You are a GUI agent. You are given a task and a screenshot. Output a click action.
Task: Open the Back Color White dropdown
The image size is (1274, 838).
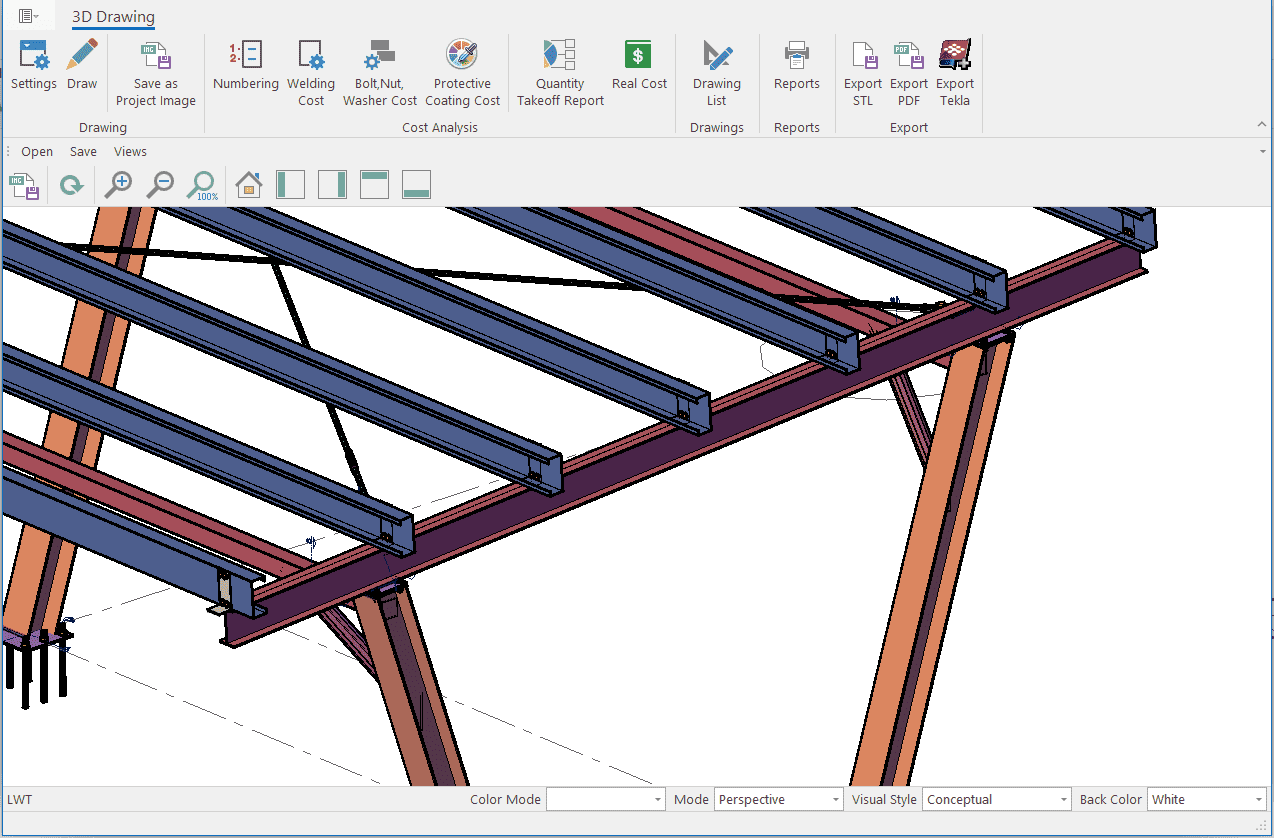[x=1258, y=800]
